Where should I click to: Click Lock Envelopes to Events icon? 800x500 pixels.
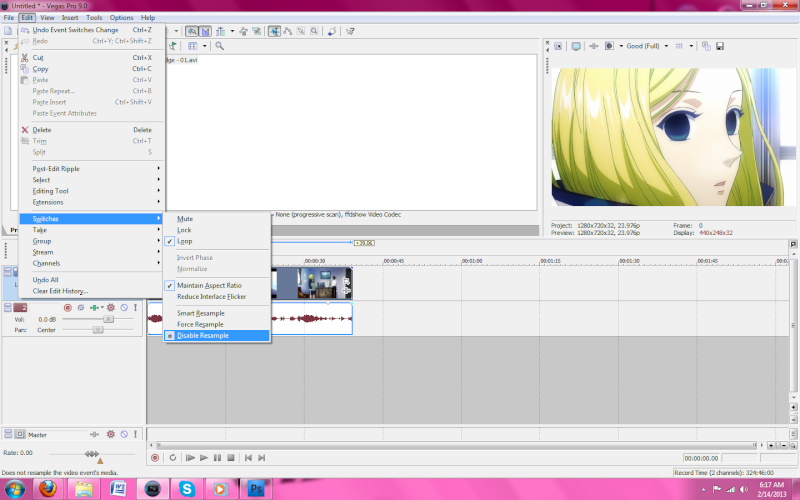[243, 32]
